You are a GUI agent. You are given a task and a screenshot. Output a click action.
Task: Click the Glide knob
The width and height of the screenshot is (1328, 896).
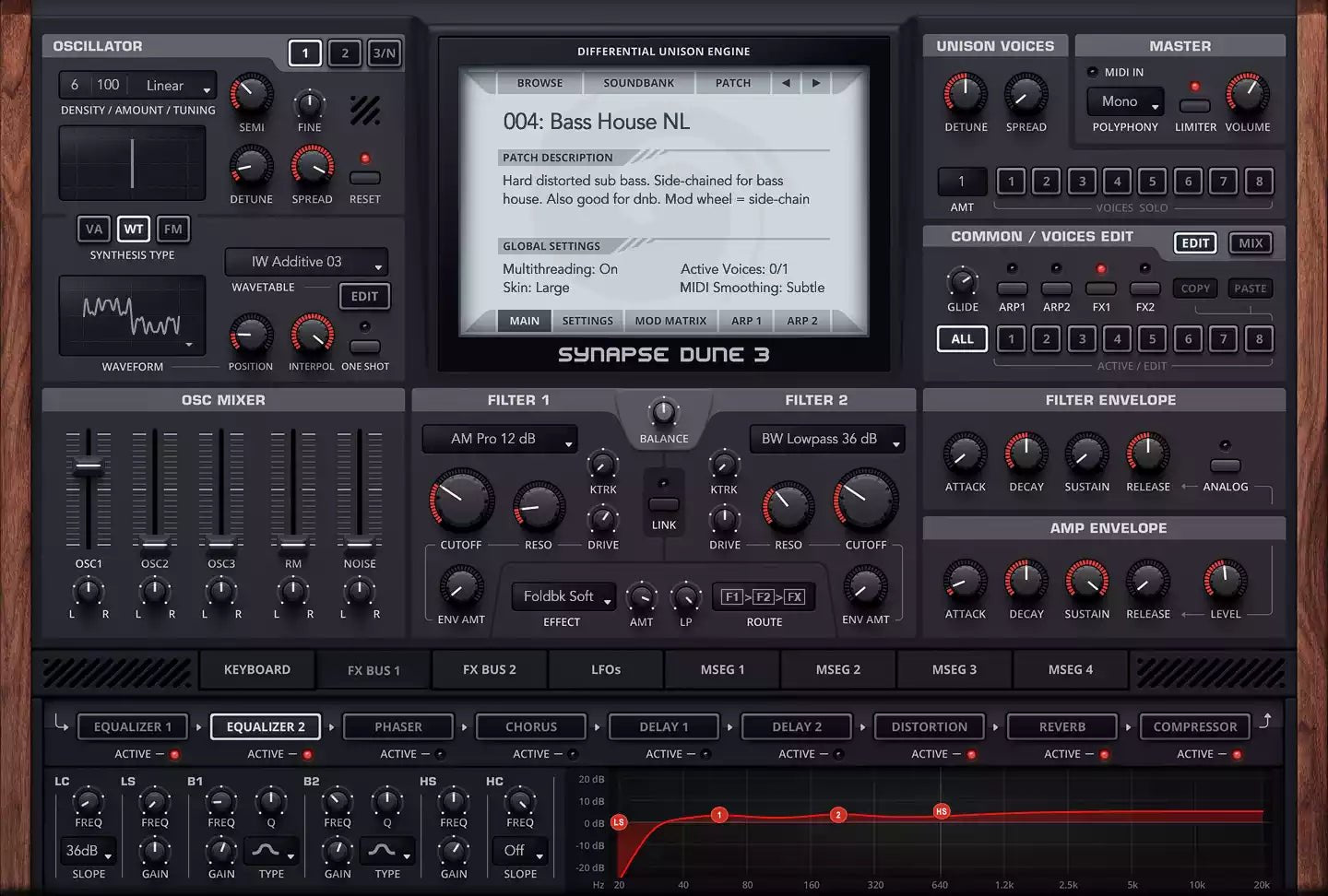[962, 282]
